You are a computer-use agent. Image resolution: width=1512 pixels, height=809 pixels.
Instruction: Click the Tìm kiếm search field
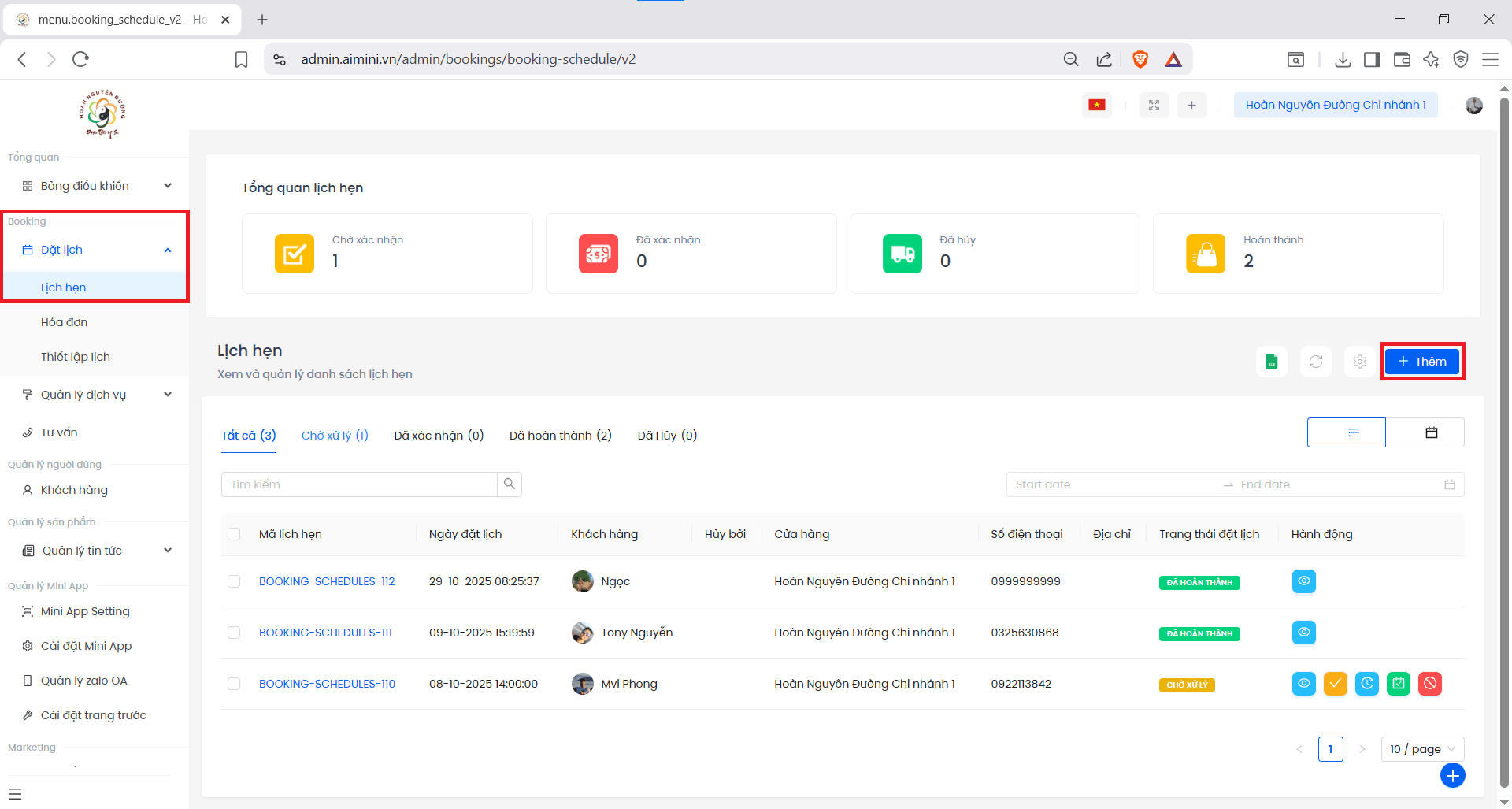[359, 484]
